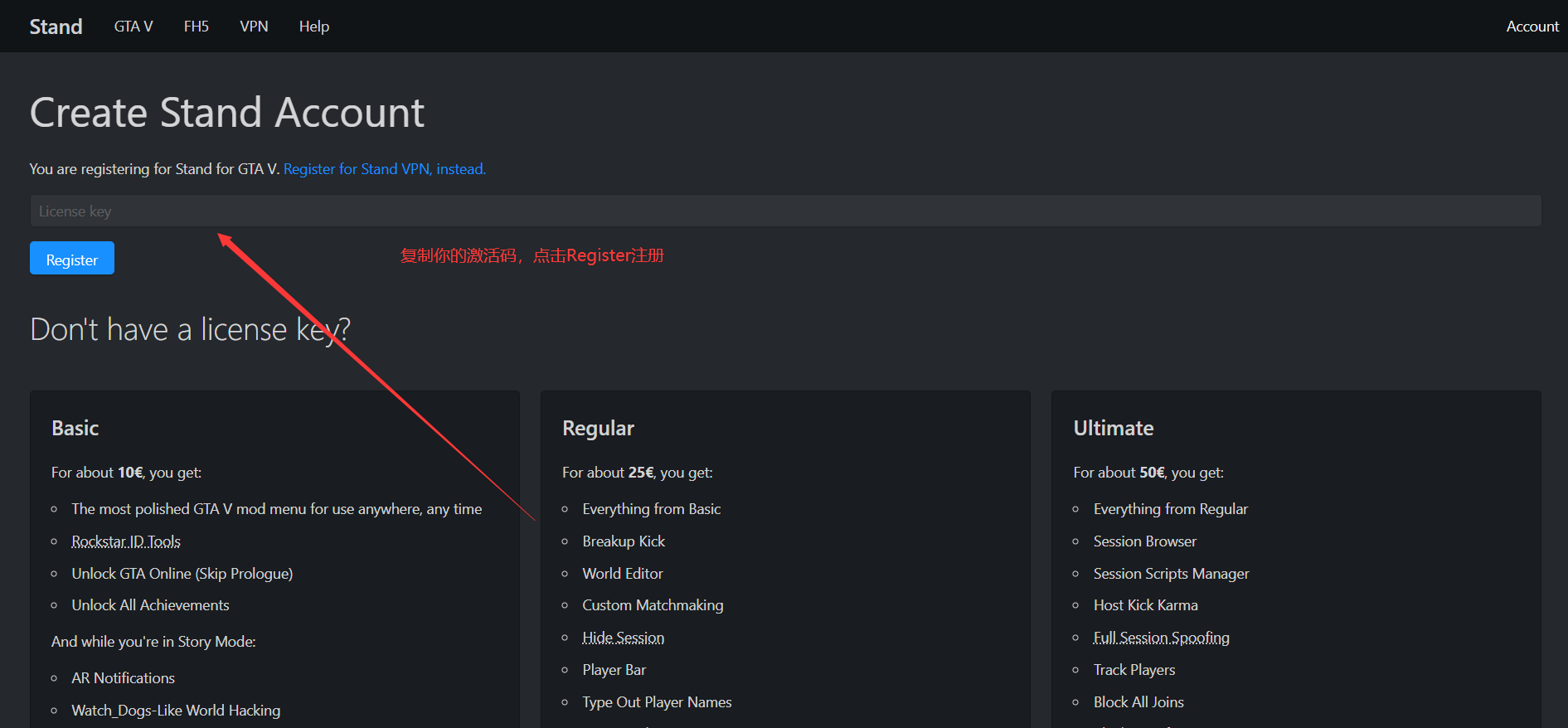1568x728 pixels.
Task: Select the 'Create Stand Account' heading
Action: click(x=227, y=112)
